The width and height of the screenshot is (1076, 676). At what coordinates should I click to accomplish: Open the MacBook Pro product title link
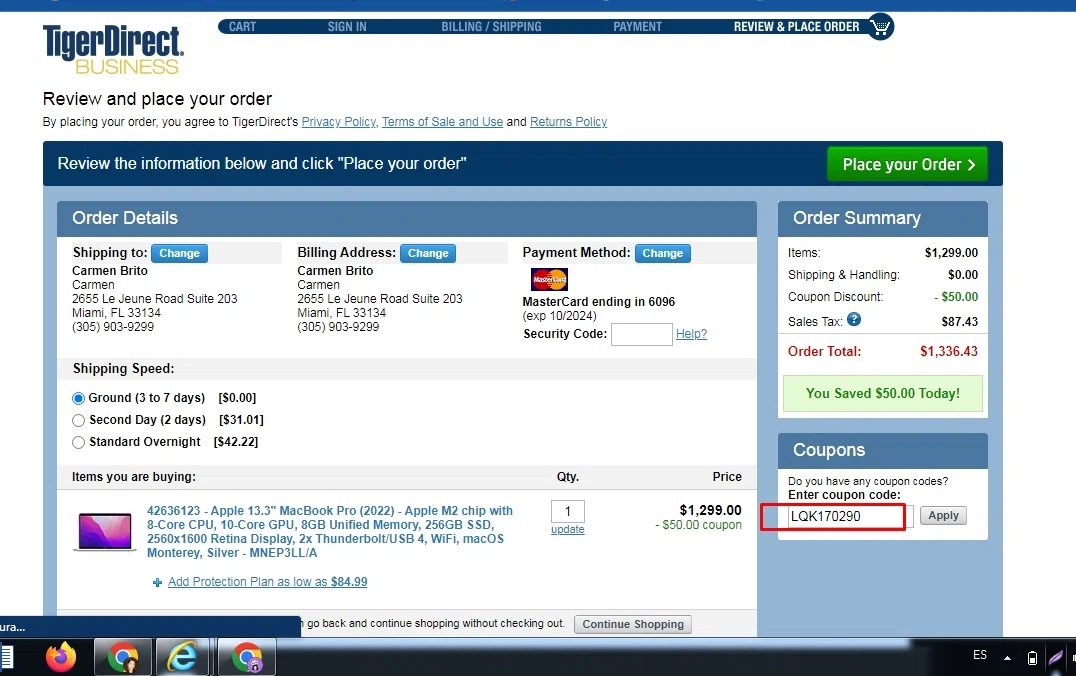[x=329, y=532]
